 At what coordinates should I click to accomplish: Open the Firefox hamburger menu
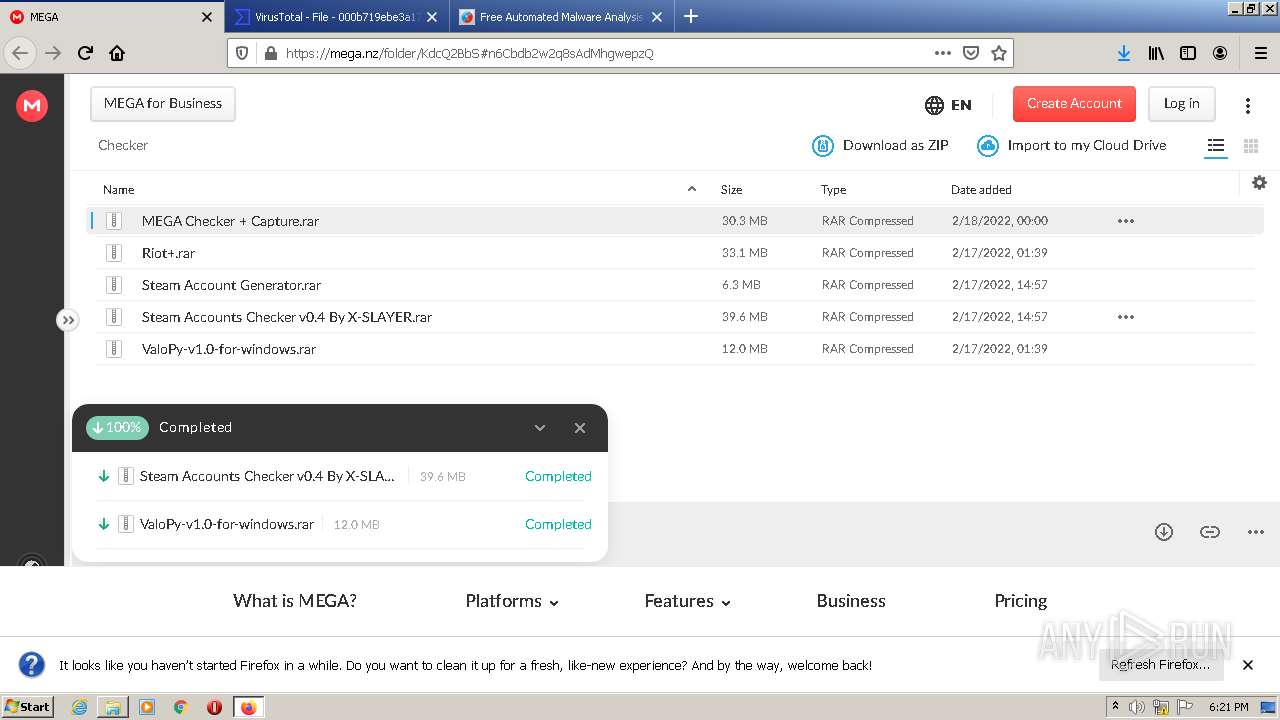[x=1260, y=53]
